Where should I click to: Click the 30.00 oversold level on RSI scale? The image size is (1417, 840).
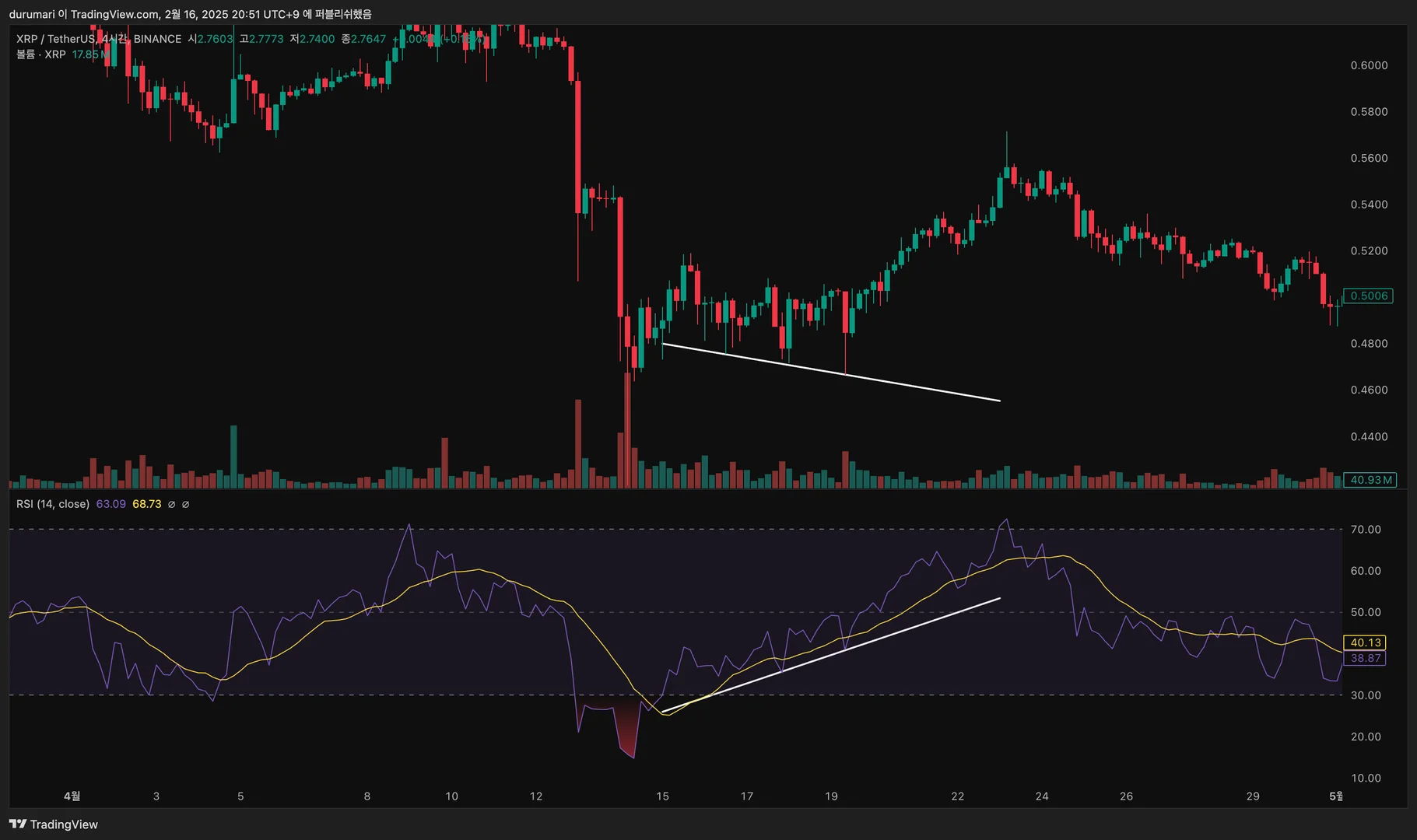coord(1366,695)
